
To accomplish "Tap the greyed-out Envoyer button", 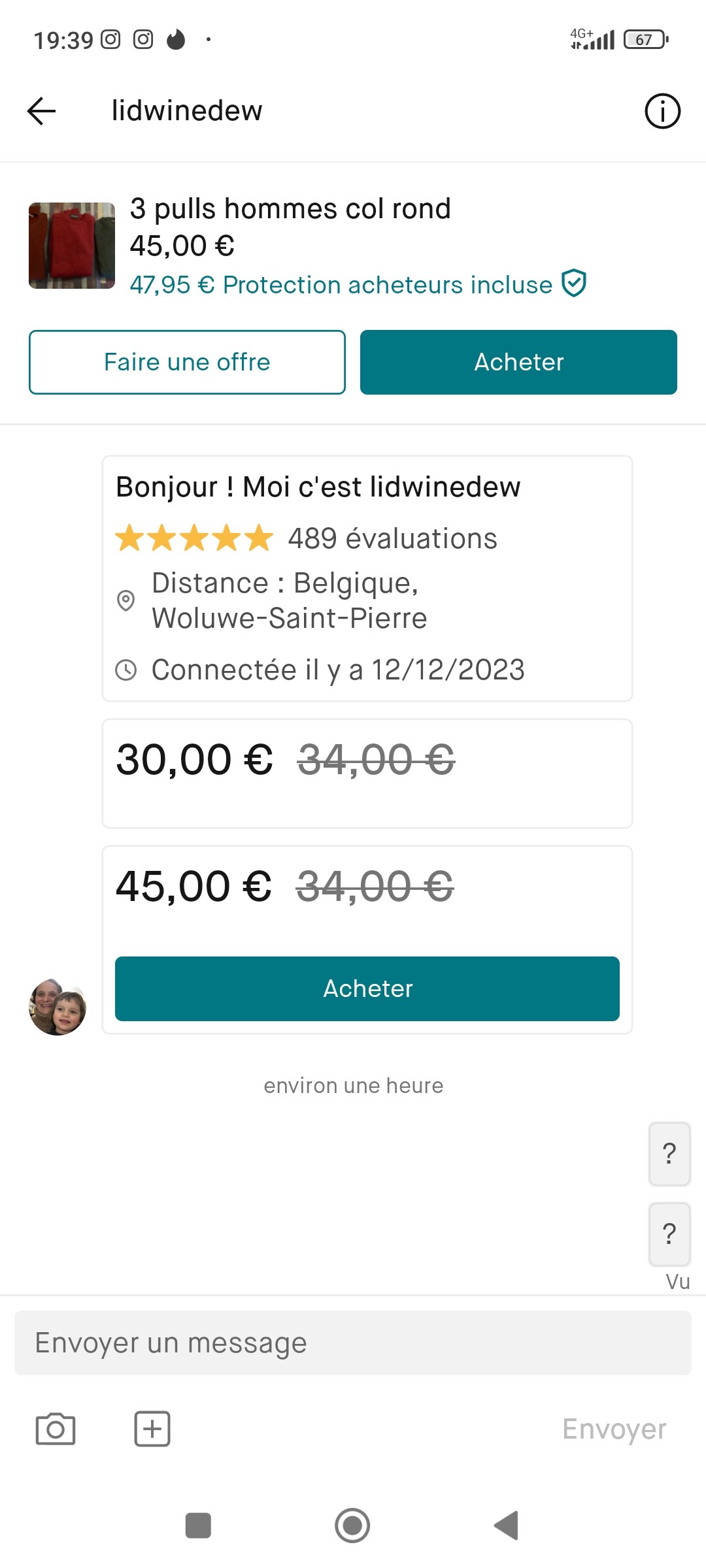I will click(614, 1429).
